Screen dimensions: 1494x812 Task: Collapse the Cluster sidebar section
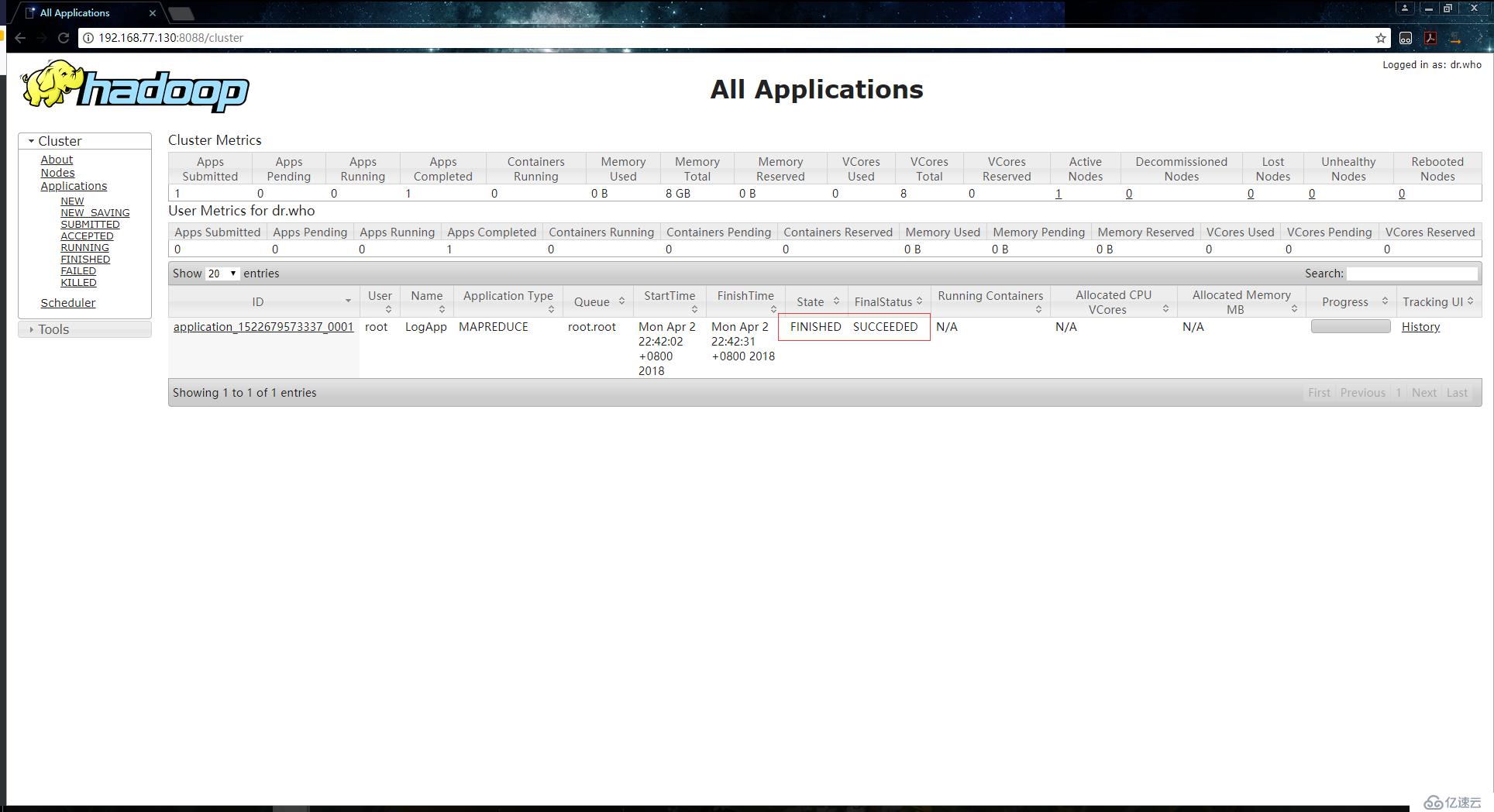pyautogui.click(x=84, y=141)
